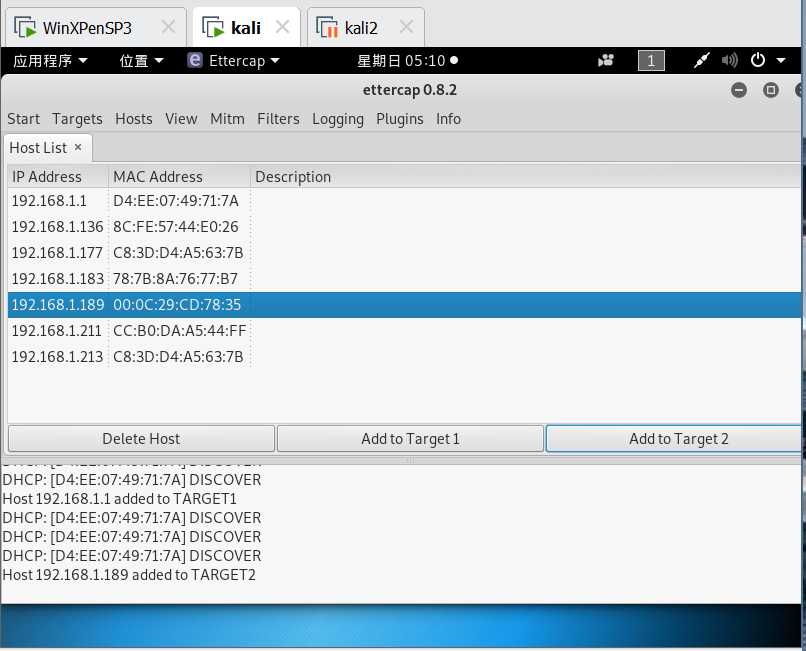The height and width of the screenshot is (651, 806).
Task: Click the Add to Target 1 button
Action: [x=410, y=439]
